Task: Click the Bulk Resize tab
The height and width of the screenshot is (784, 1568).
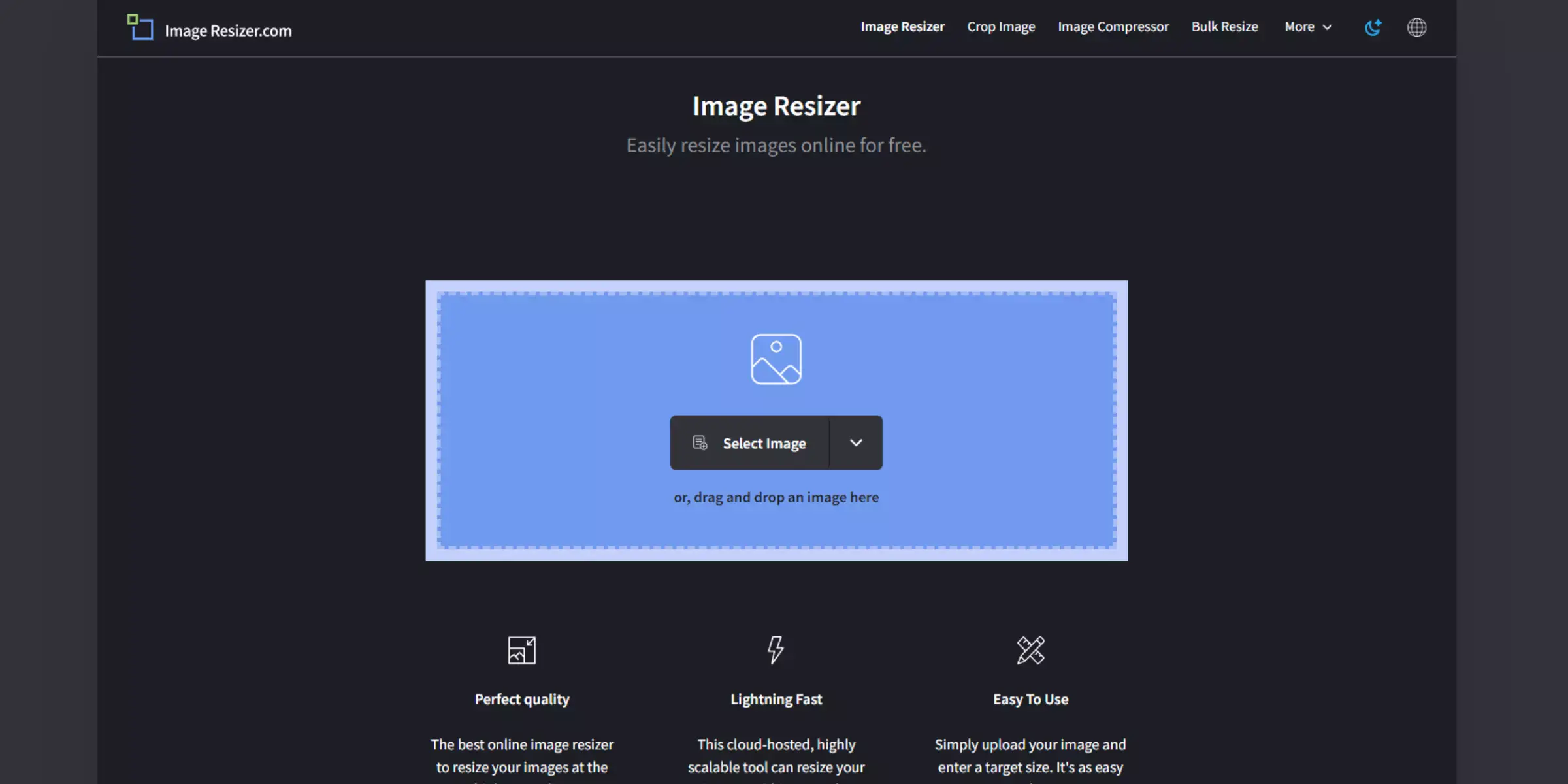Action: pyautogui.click(x=1224, y=27)
